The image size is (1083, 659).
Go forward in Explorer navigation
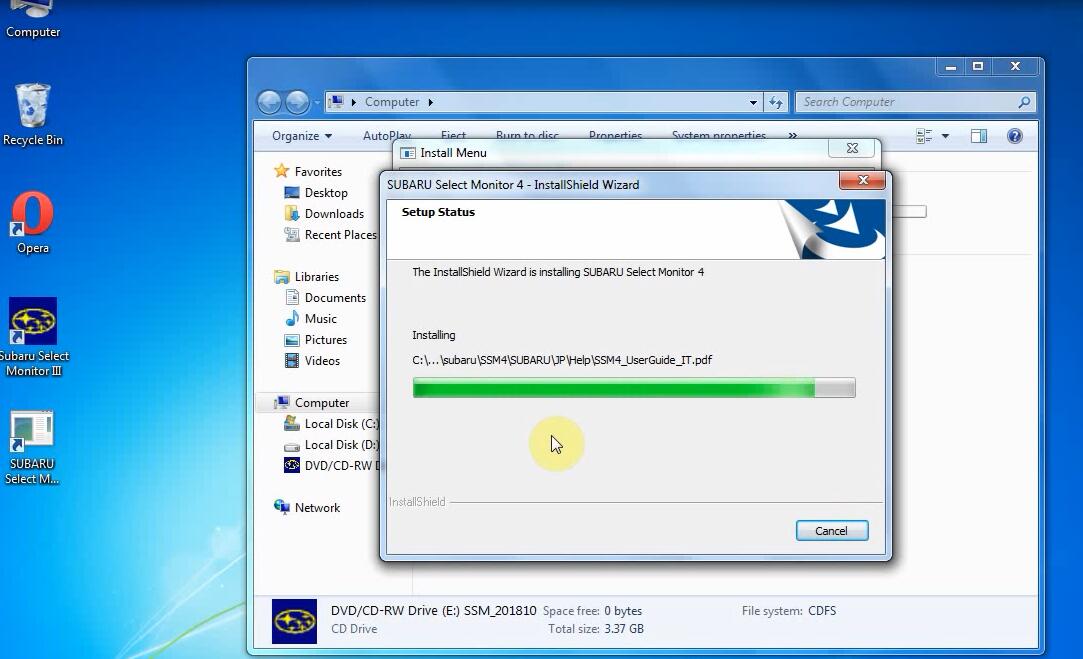tap(297, 102)
